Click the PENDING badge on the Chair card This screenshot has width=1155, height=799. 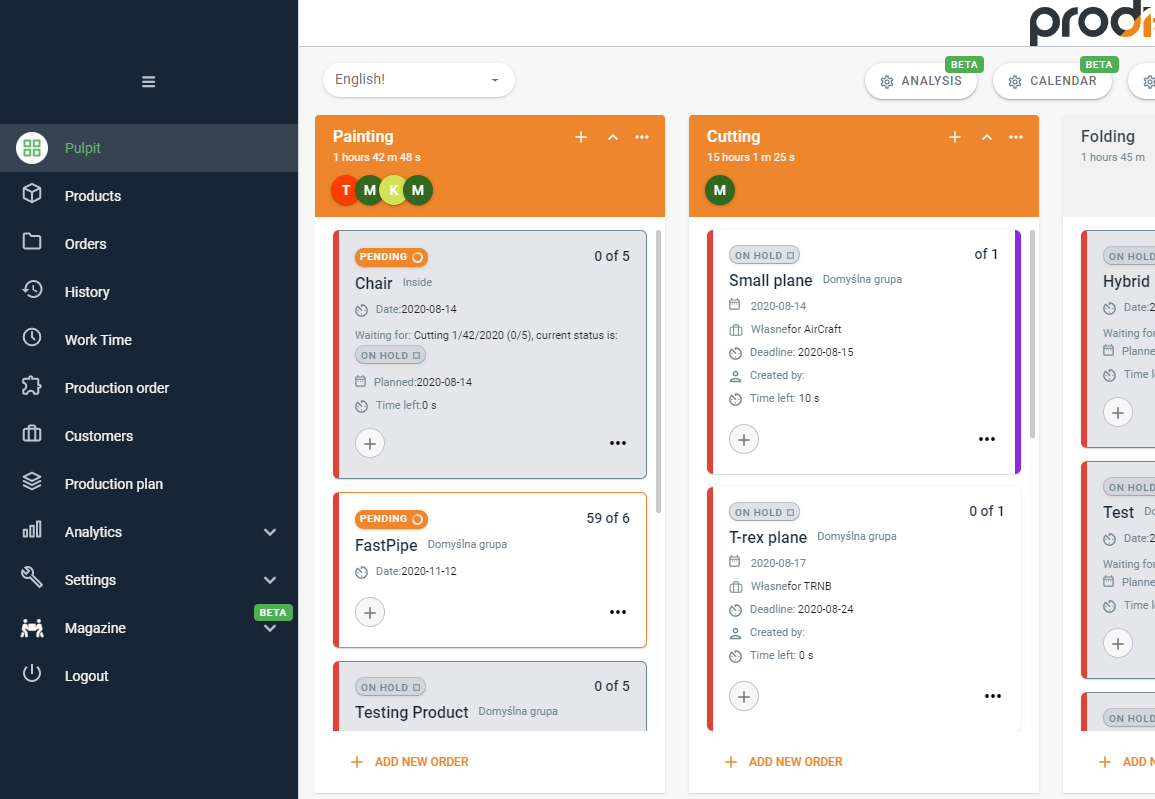click(391, 257)
